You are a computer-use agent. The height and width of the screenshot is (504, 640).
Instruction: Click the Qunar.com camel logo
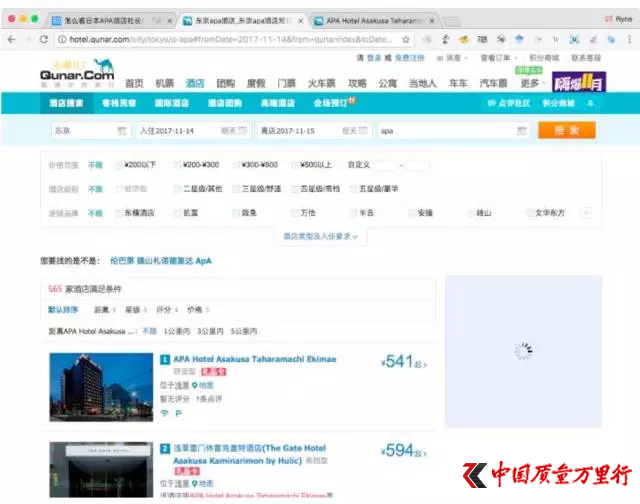77,73
